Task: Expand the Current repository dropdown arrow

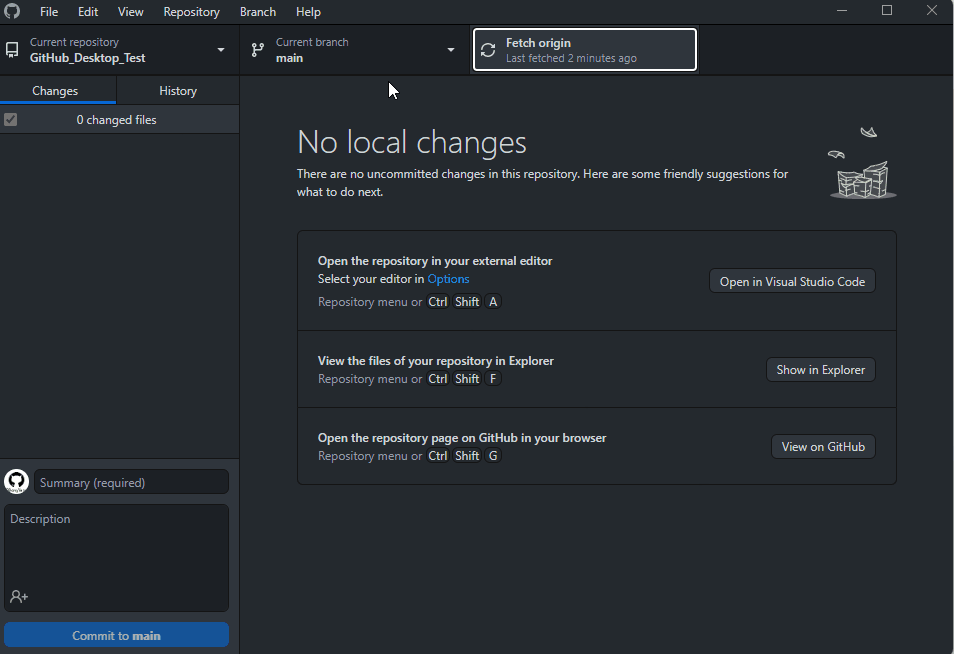Action: [221, 50]
